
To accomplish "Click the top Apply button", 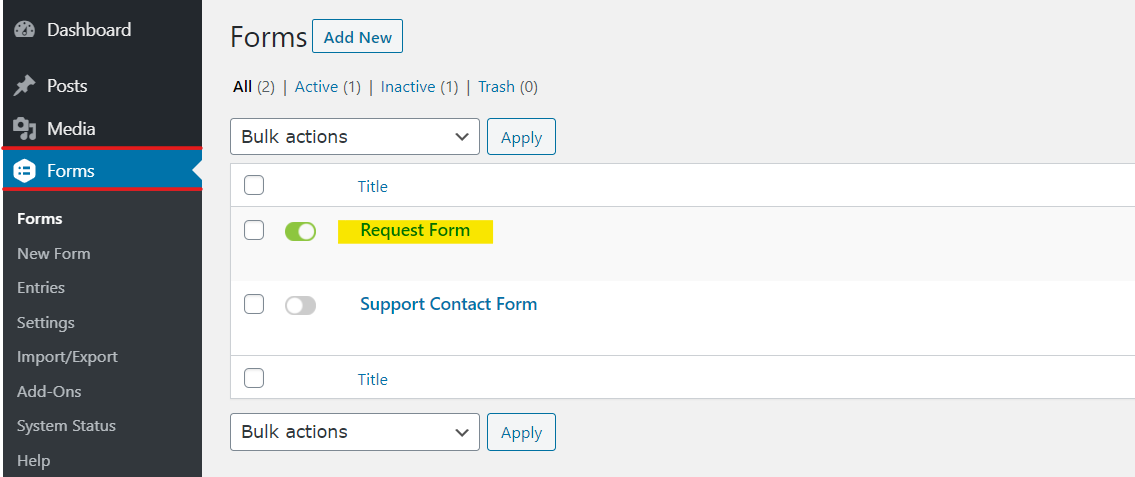I will (521, 137).
